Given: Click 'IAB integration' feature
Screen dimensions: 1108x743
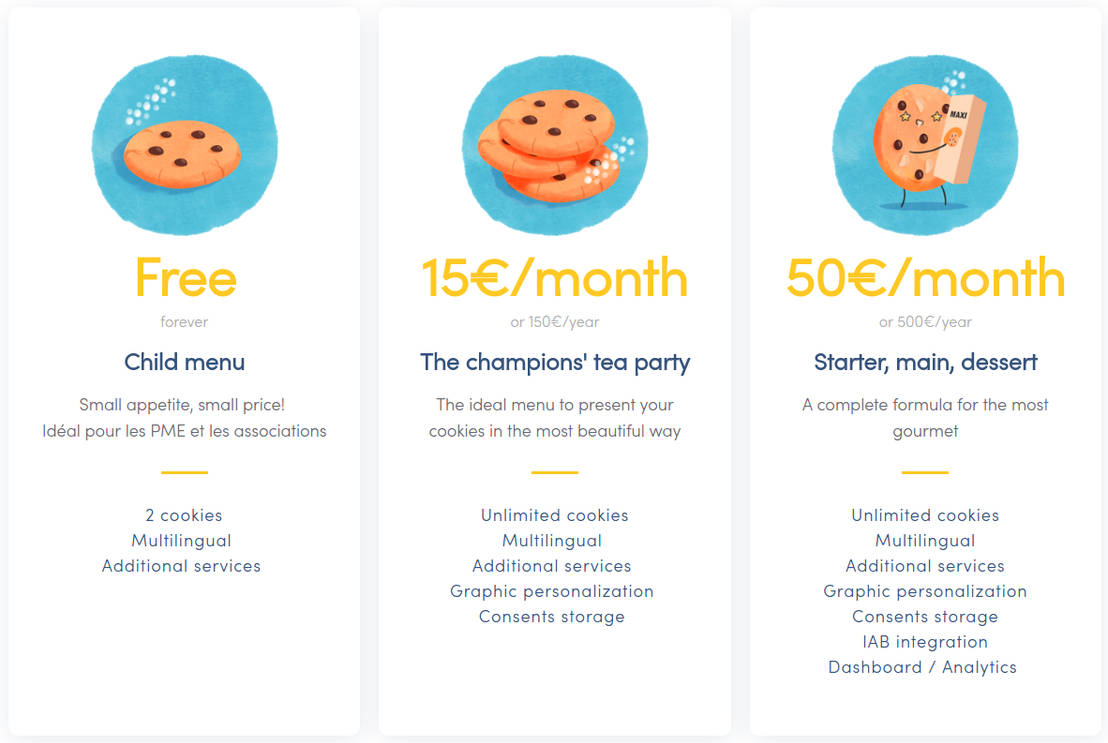Looking at the screenshot, I should [925, 642].
